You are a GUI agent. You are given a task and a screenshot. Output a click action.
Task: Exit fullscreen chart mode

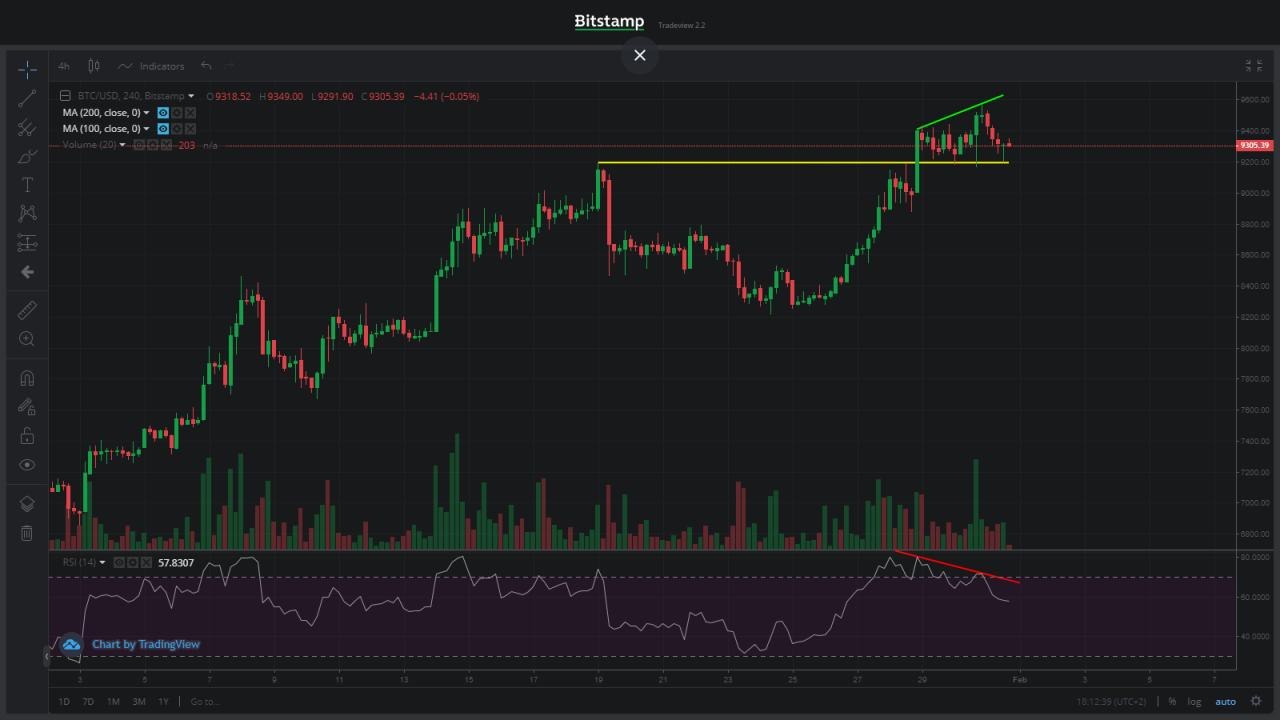coord(1253,66)
